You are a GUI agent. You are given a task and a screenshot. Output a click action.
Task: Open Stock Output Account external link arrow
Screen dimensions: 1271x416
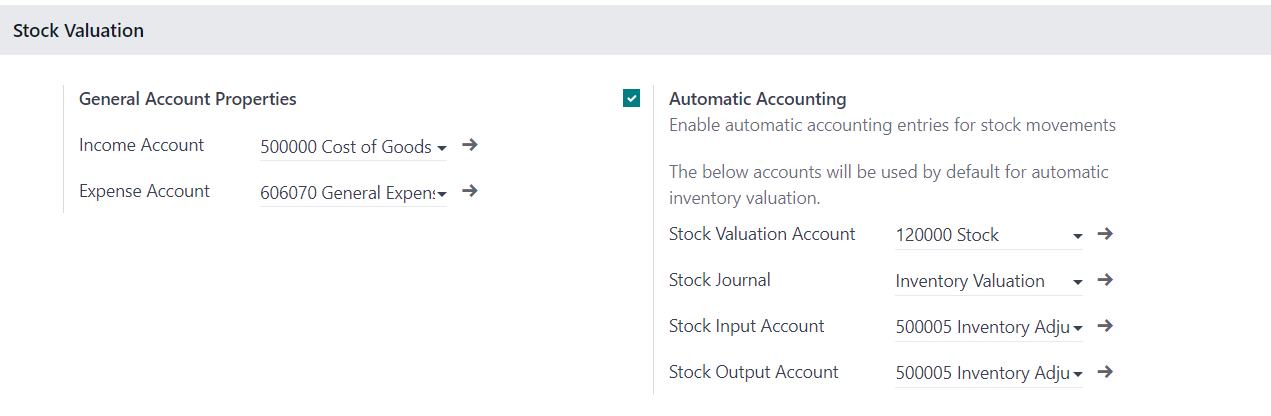[x=1105, y=372]
